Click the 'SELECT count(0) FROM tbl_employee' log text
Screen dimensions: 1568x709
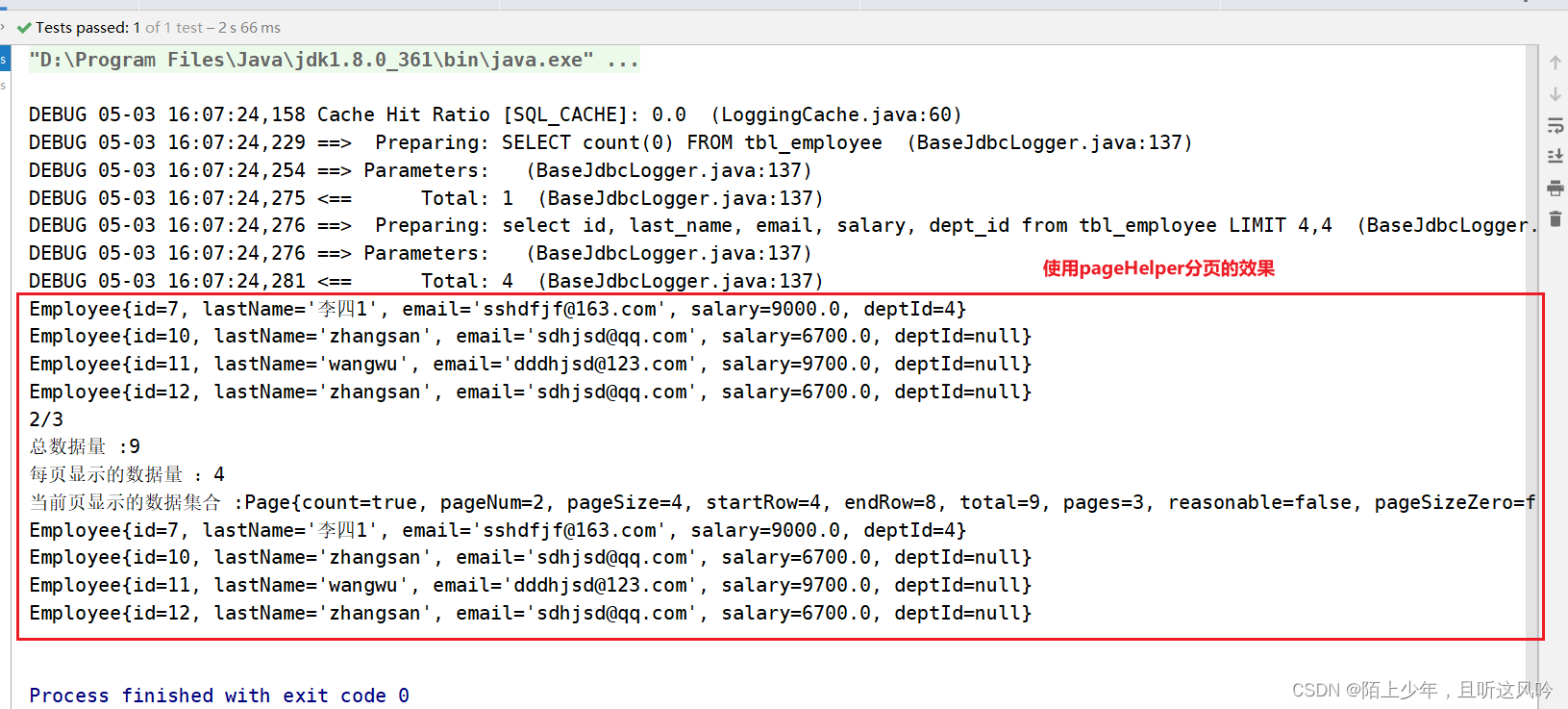(692, 142)
